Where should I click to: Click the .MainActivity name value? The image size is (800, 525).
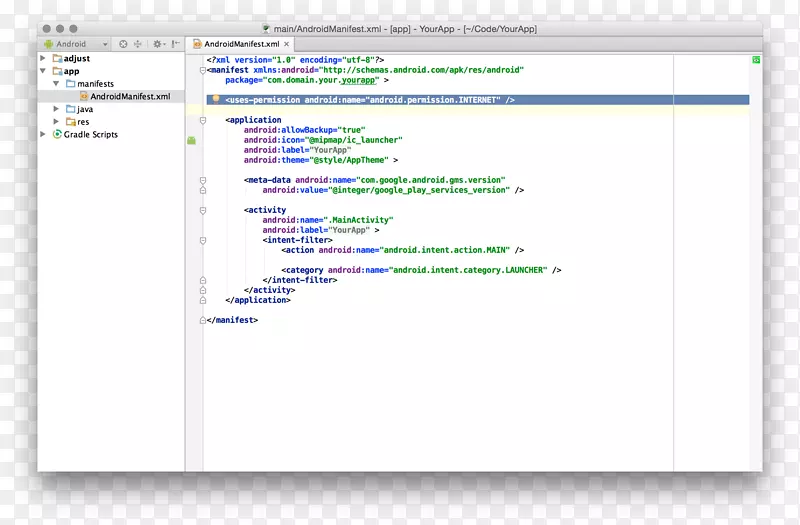pos(358,220)
